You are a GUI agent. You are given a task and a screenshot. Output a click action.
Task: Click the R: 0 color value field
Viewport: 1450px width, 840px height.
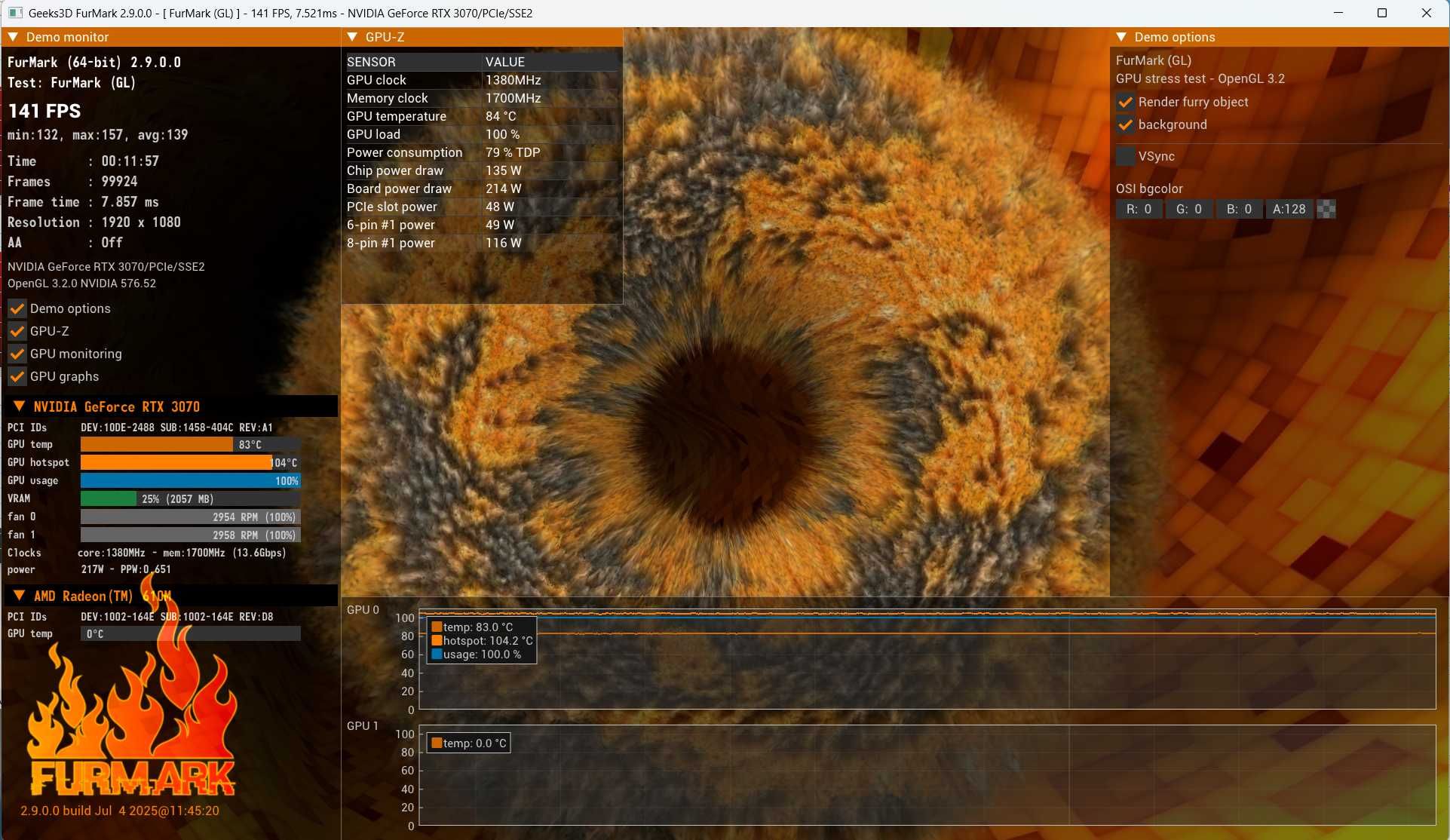[1139, 209]
